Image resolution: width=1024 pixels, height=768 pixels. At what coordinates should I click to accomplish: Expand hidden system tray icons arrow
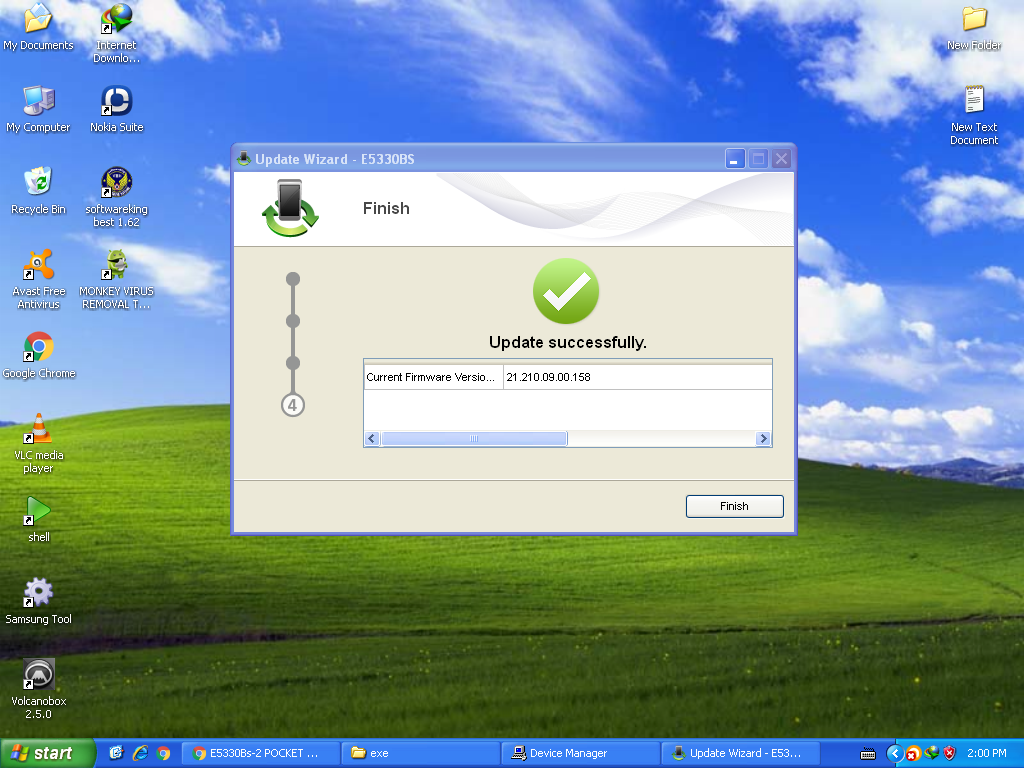pyautogui.click(x=894, y=753)
